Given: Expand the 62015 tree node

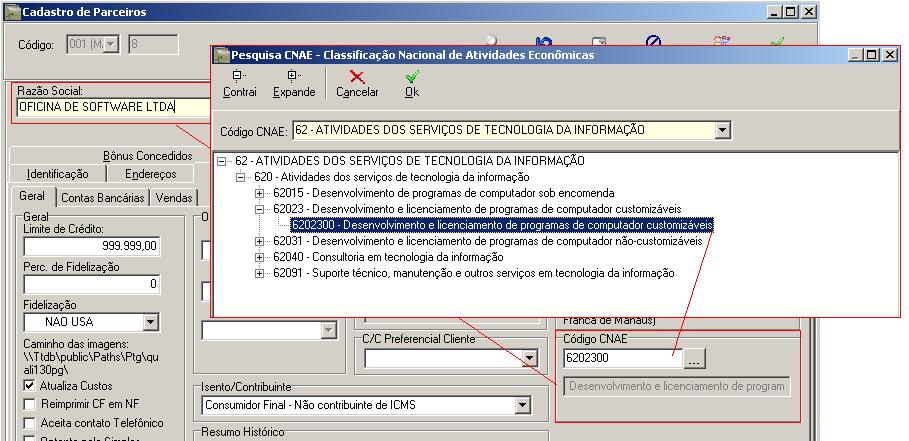Looking at the screenshot, I should click(259, 194).
